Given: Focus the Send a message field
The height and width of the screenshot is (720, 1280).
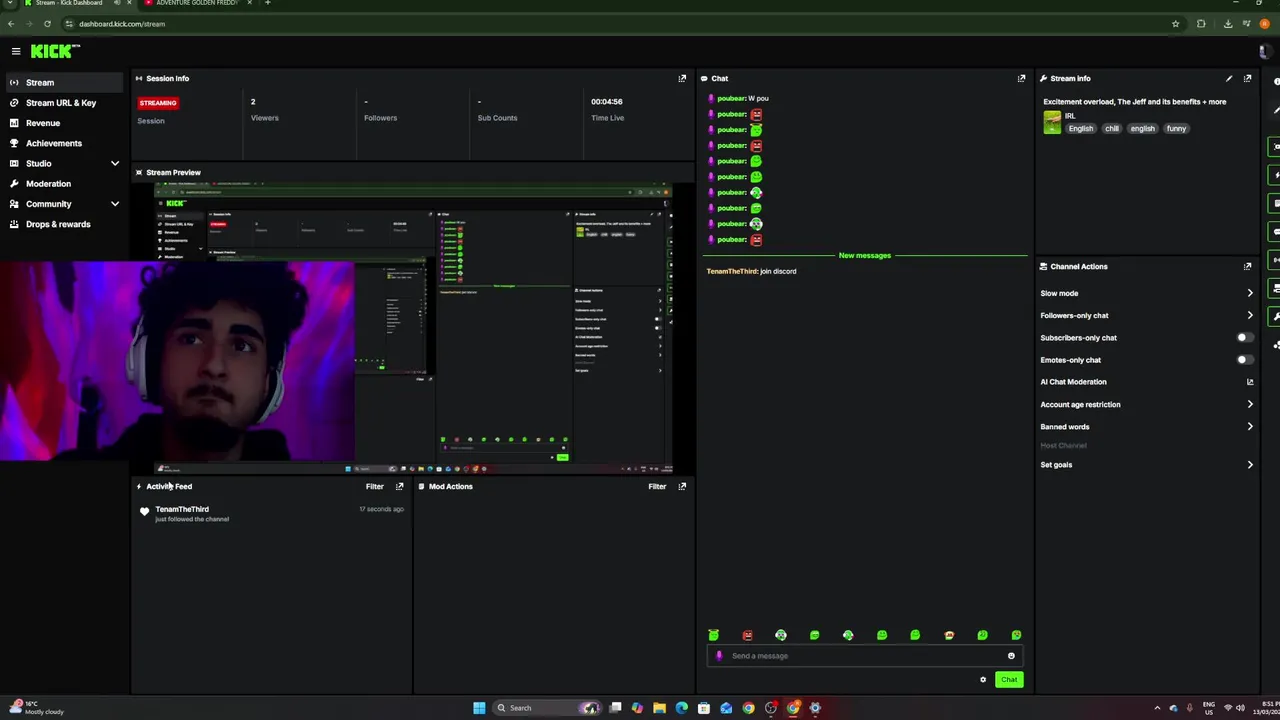Looking at the screenshot, I should coord(864,656).
